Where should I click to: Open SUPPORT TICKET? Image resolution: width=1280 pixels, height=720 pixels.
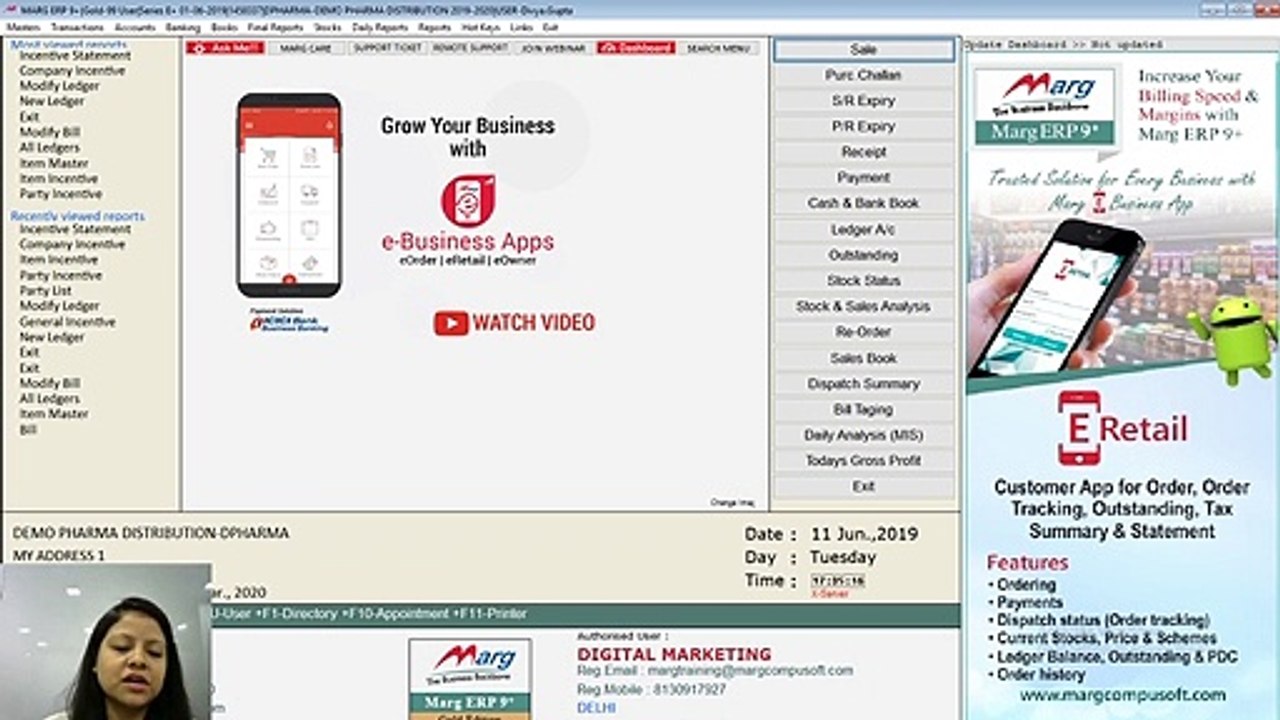coord(387,48)
